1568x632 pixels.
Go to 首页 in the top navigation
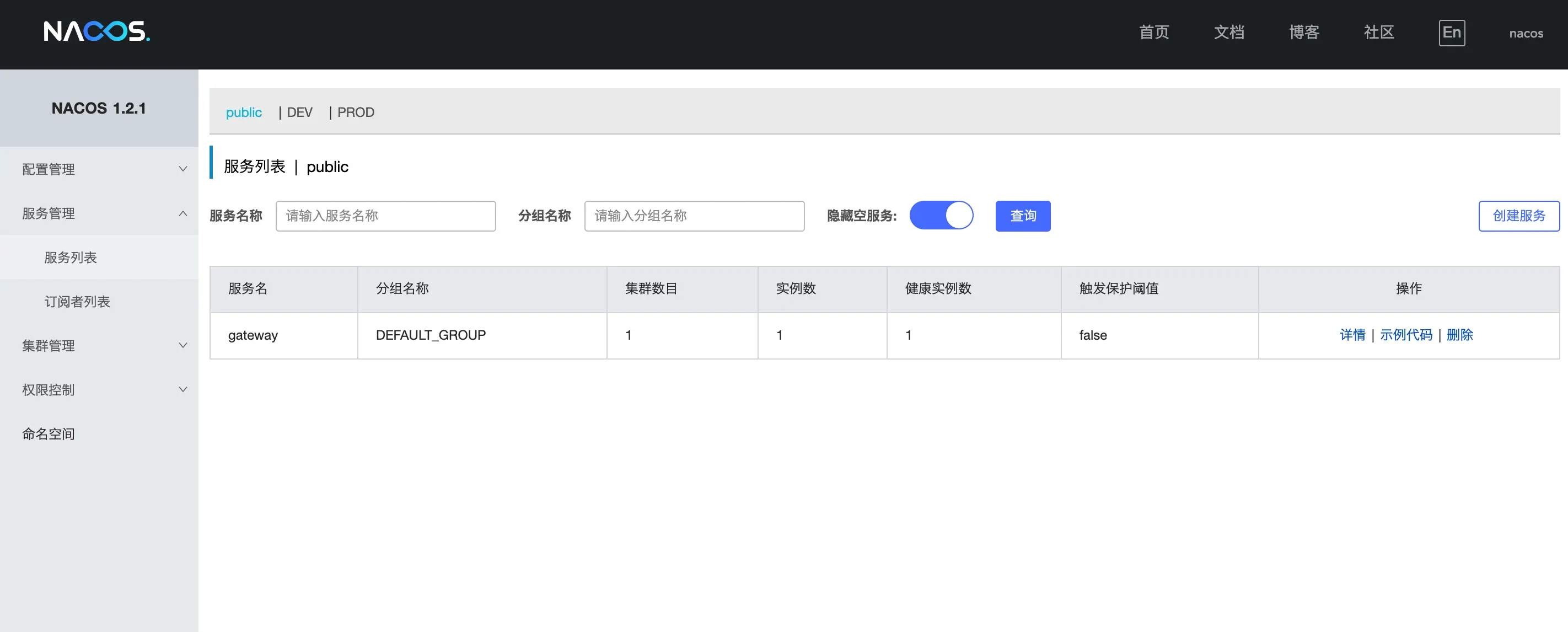tap(1153, 33)
